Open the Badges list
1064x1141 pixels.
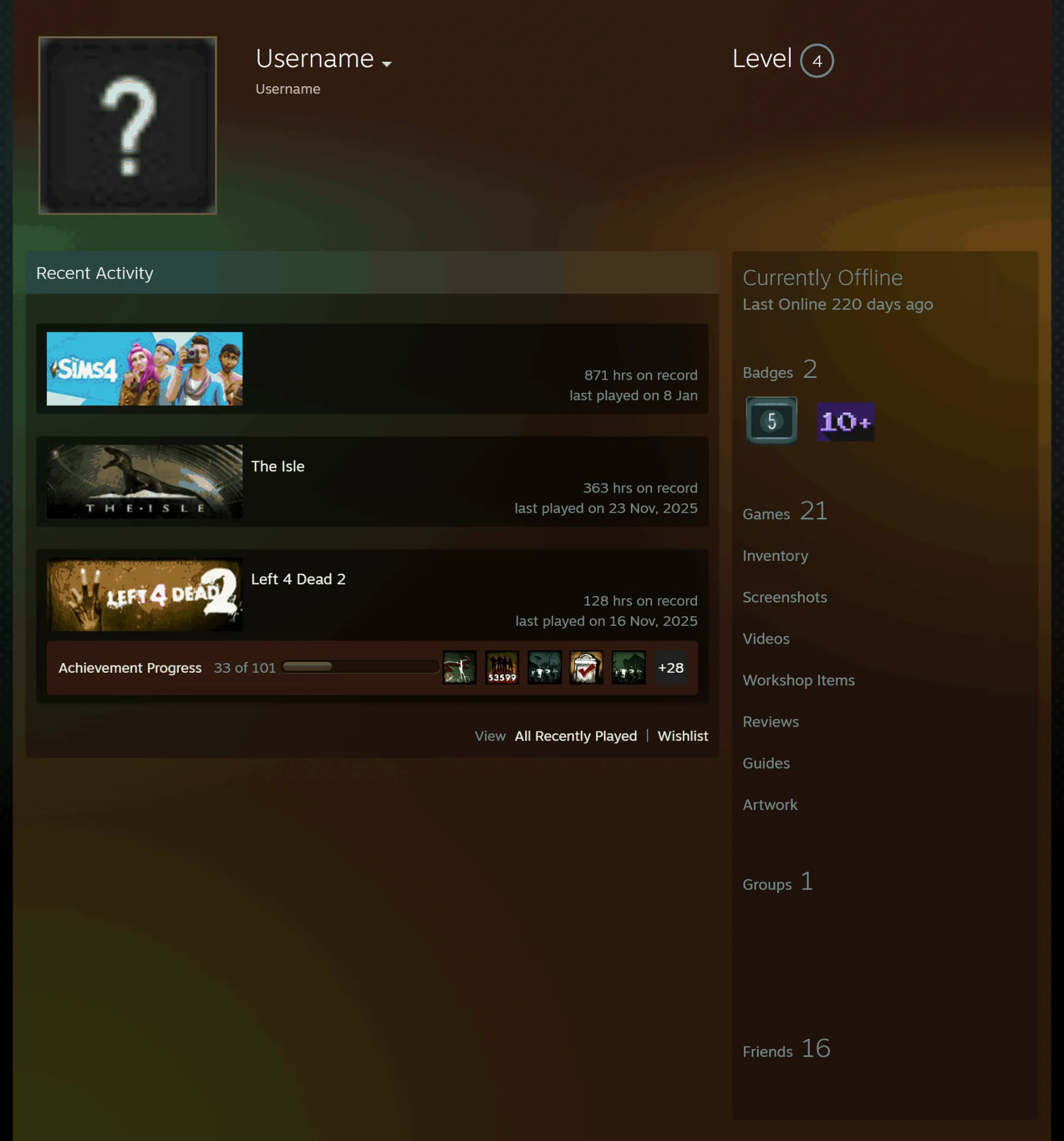(780, 370)
